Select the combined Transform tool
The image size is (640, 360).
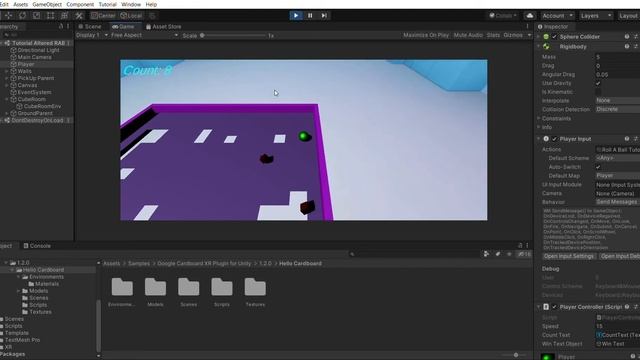[64, 16]
